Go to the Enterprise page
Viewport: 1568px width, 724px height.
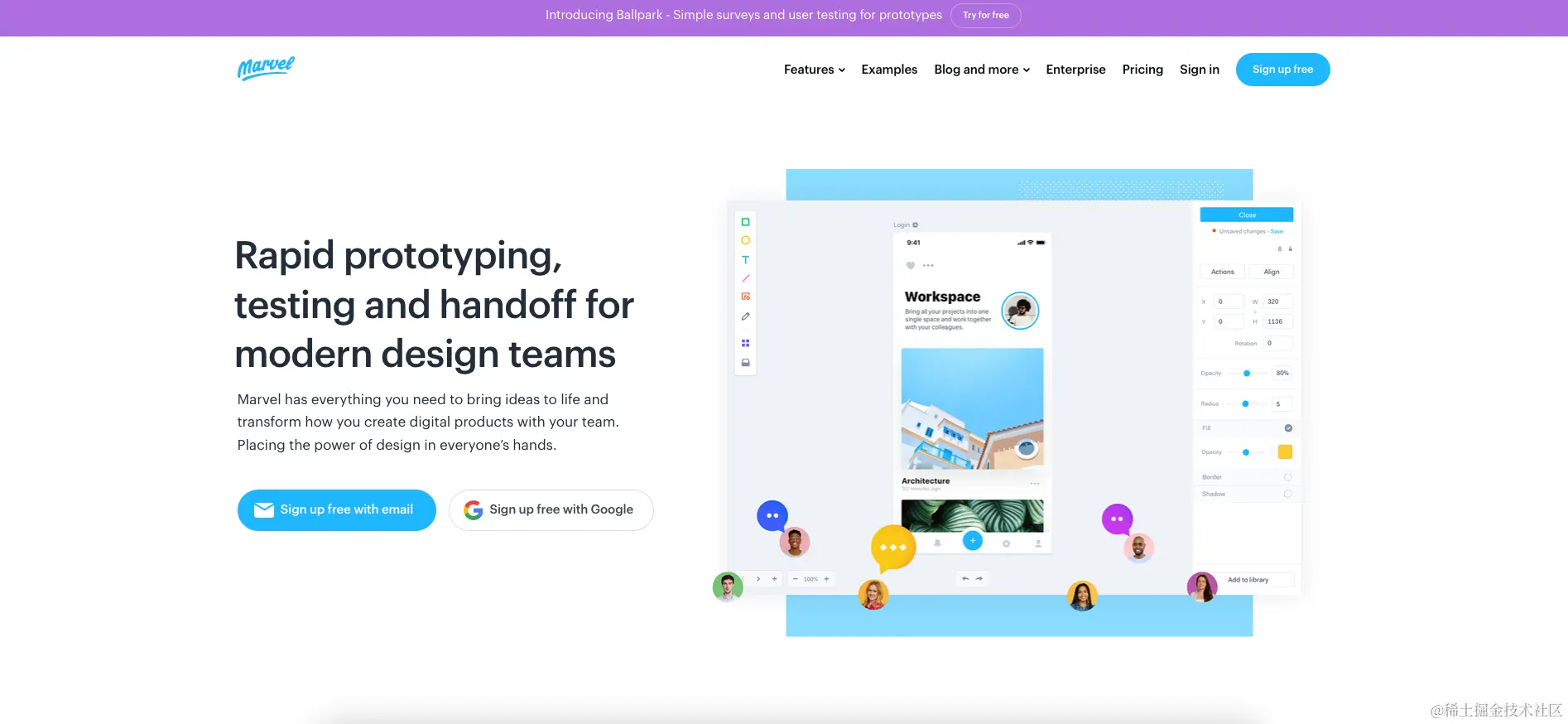[x=1075, y=70]
